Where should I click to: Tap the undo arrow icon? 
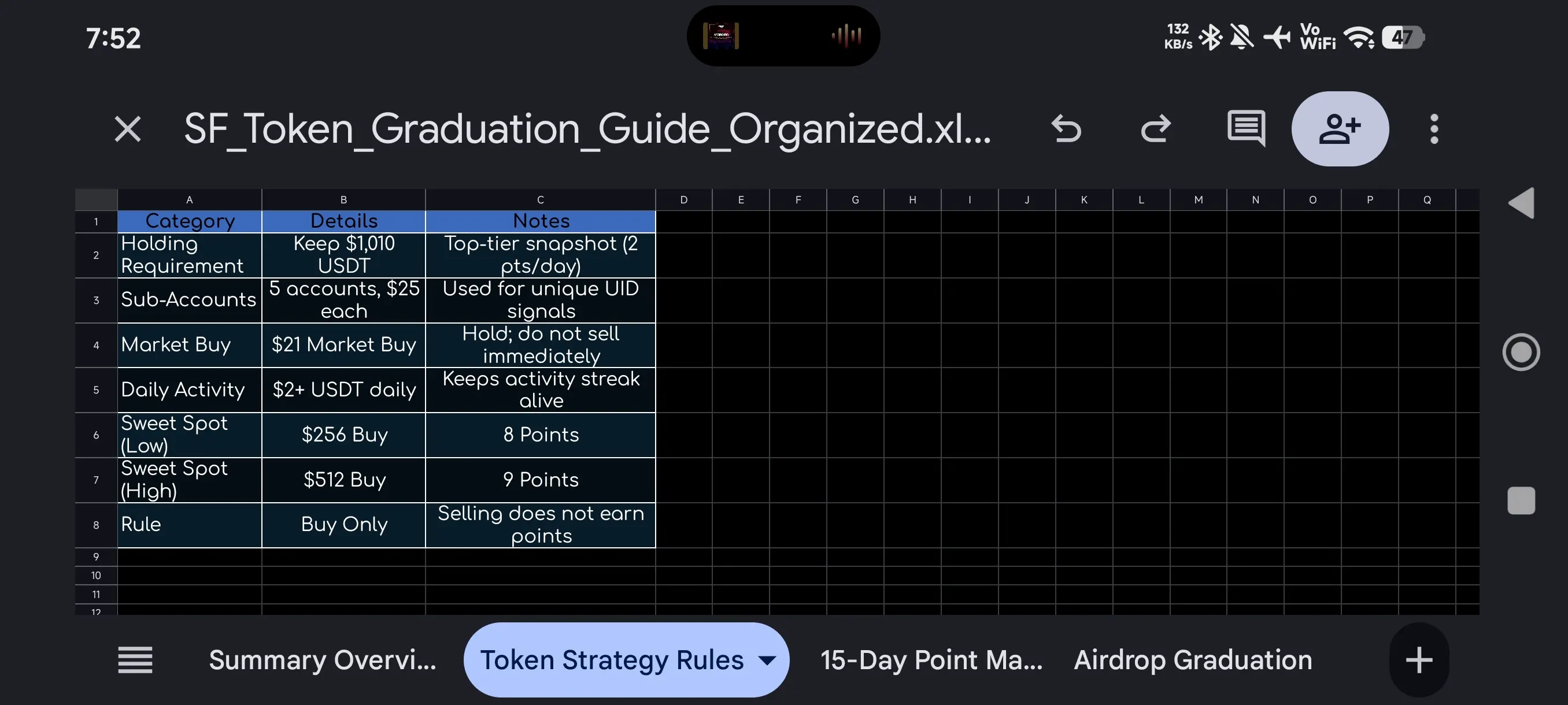coord(1066,129)
